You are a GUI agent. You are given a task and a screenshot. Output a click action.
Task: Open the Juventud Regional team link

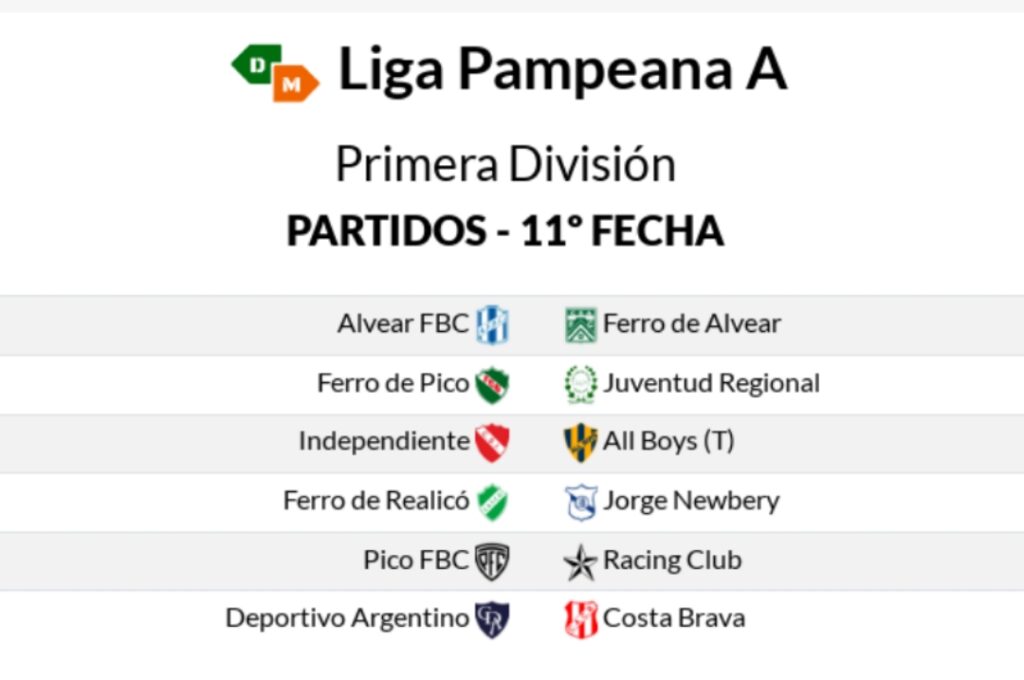coord(711,383)
